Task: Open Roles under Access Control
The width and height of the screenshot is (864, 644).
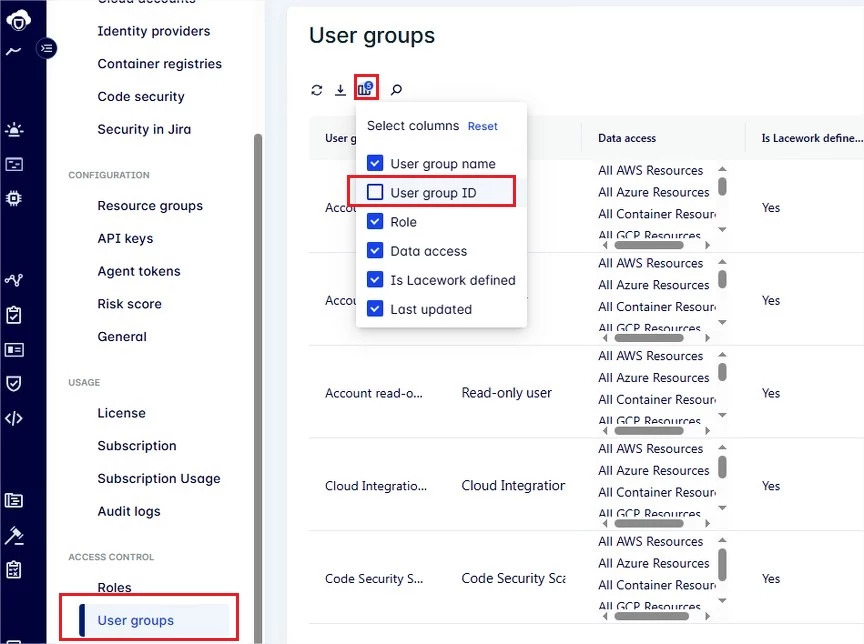Action: [115, 587]
